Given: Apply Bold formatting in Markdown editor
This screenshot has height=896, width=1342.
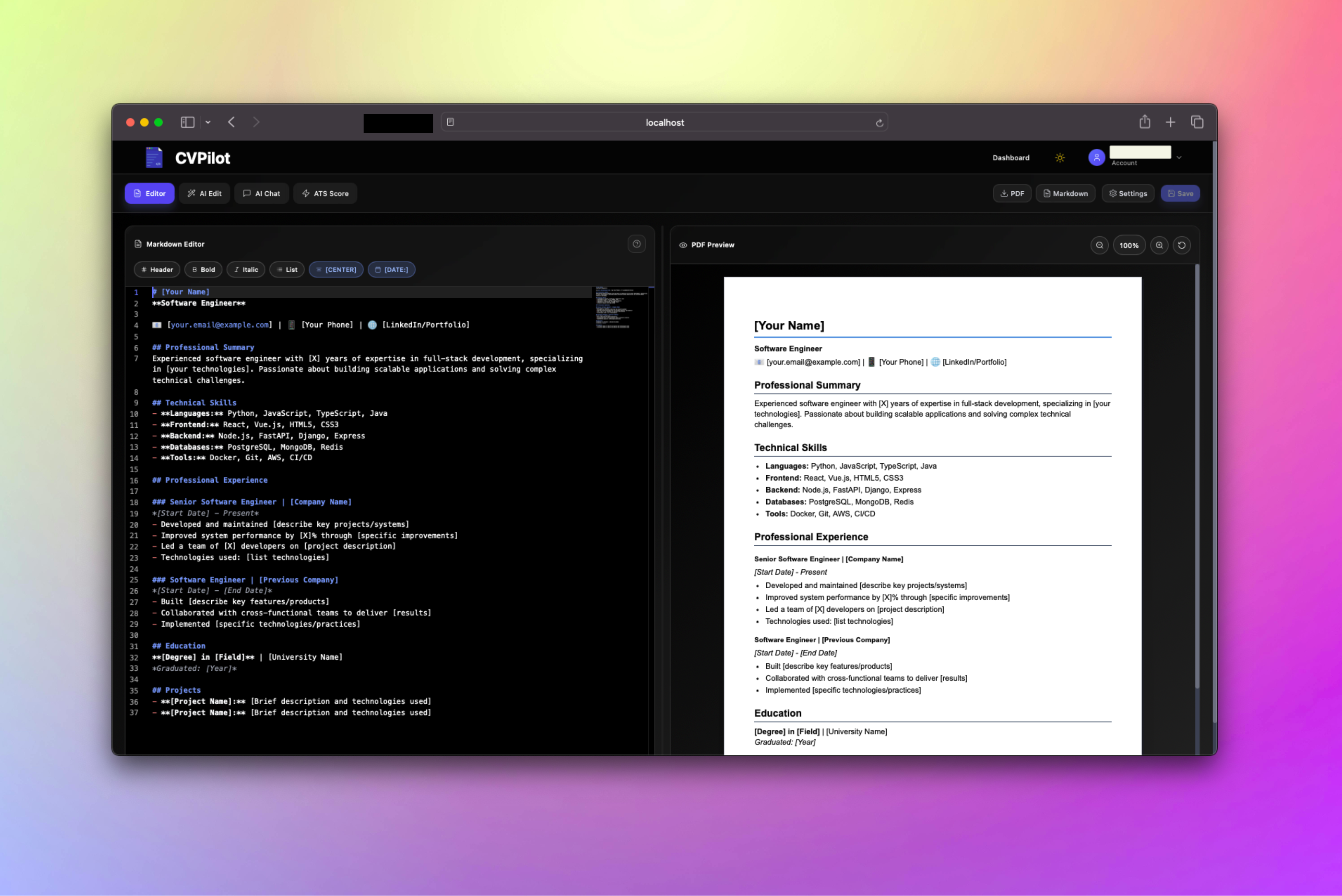Looking at the screenshot, I should coord(203,270).
